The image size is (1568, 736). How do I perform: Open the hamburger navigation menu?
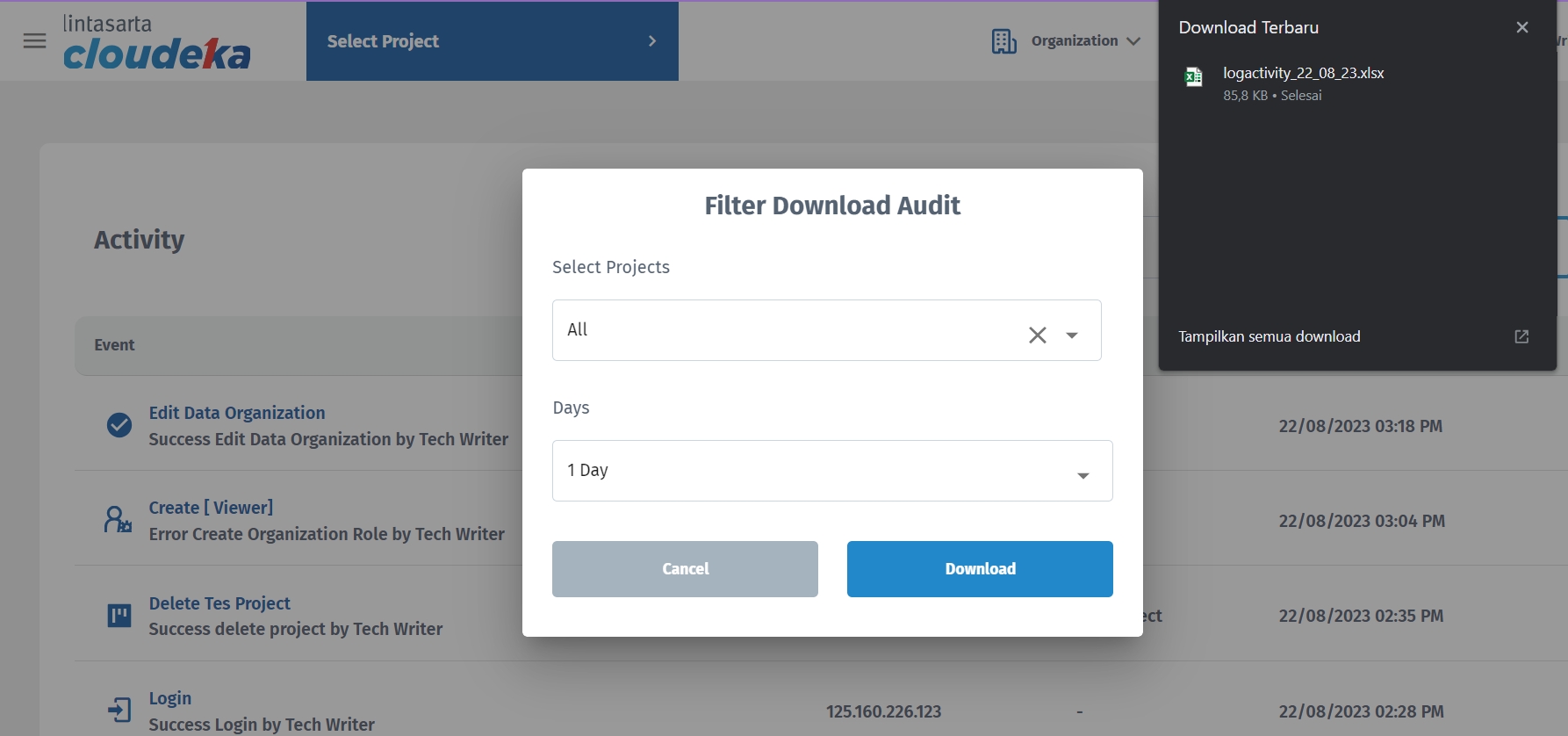pos(34,41)
